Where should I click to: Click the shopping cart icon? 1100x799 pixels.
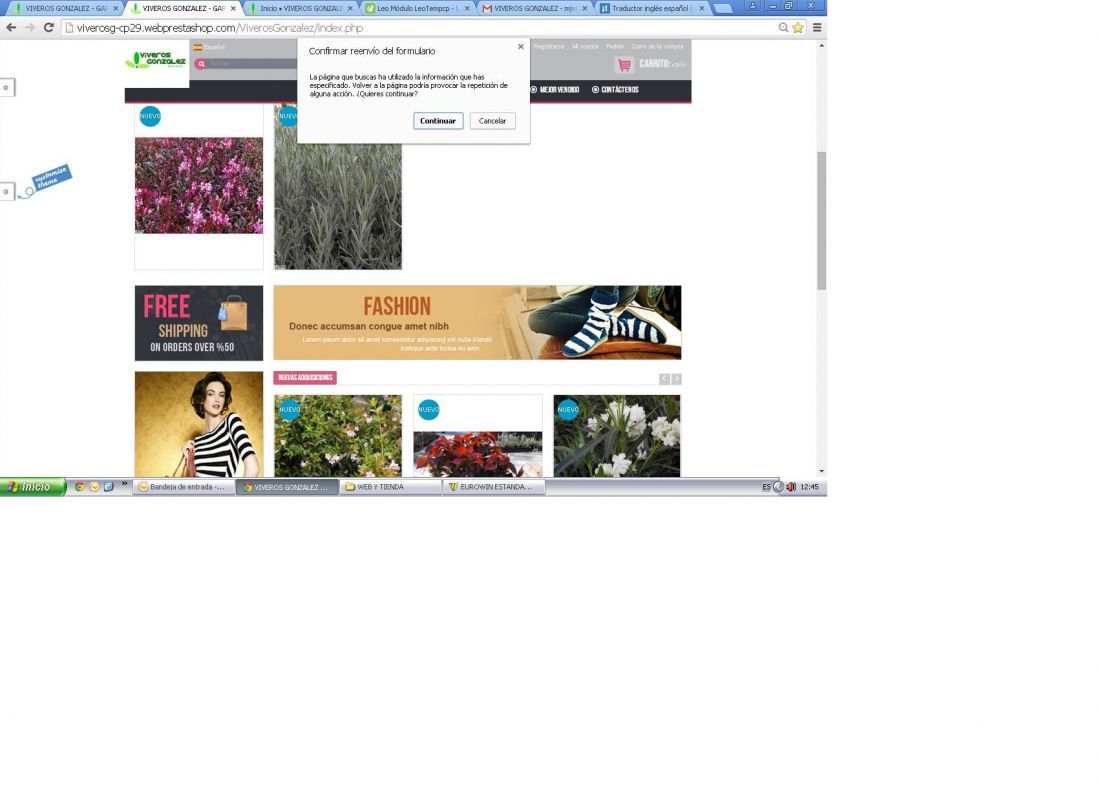[624, 65]
